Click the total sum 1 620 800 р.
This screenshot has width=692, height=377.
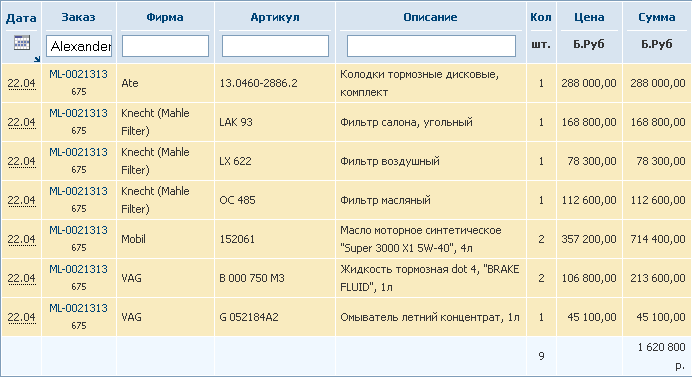(x=661, y=356)
